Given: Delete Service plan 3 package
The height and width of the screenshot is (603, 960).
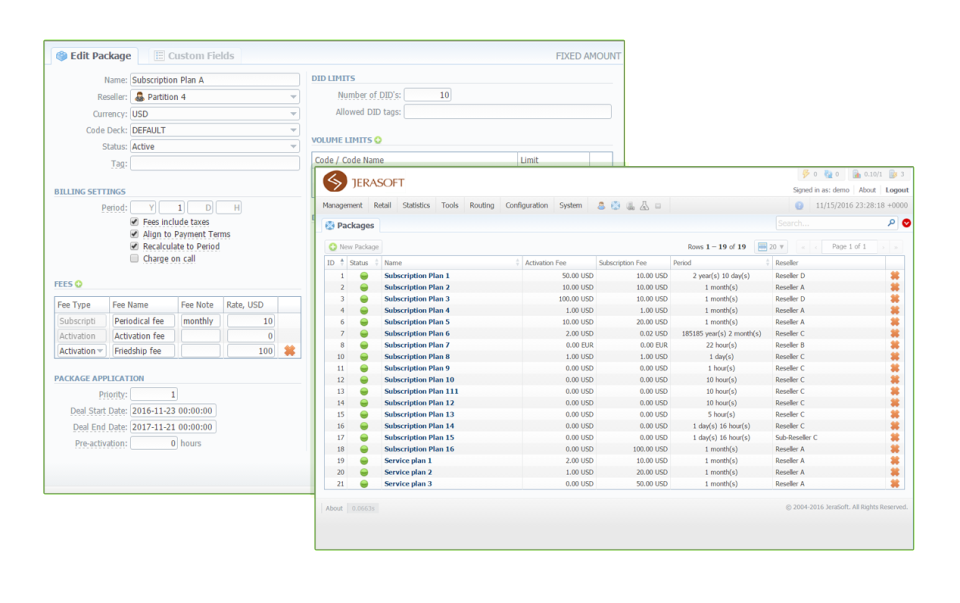Looking at the screenshot, I should click(x=894, y=484).
